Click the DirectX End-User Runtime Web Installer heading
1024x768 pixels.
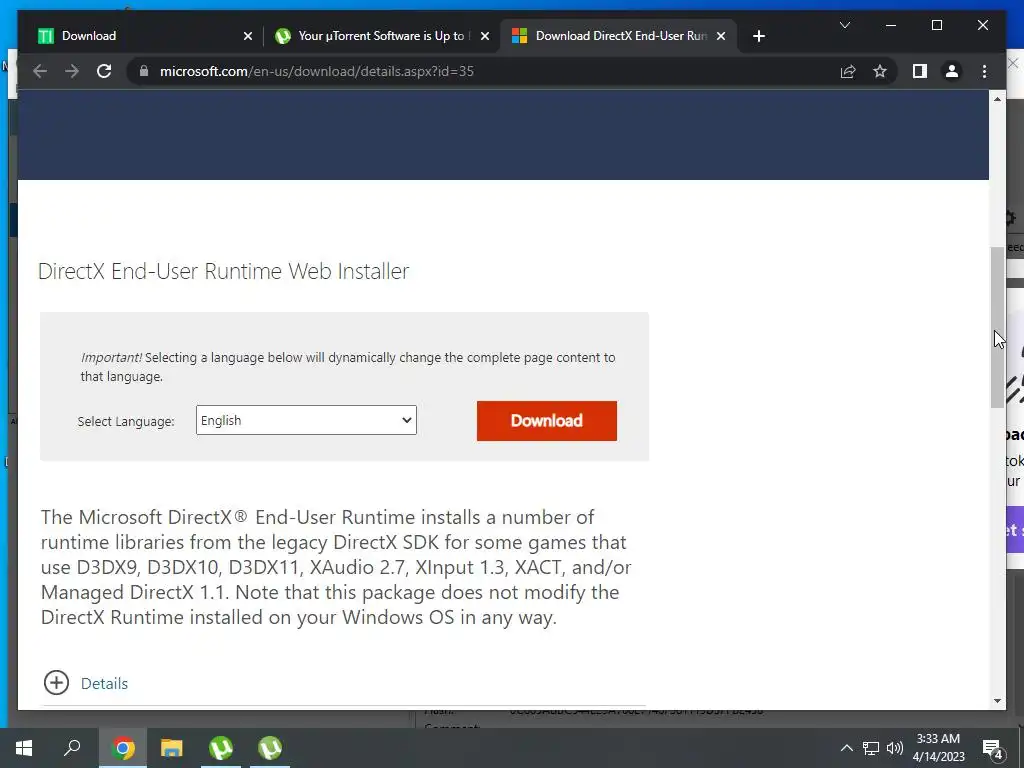(223, 271)
